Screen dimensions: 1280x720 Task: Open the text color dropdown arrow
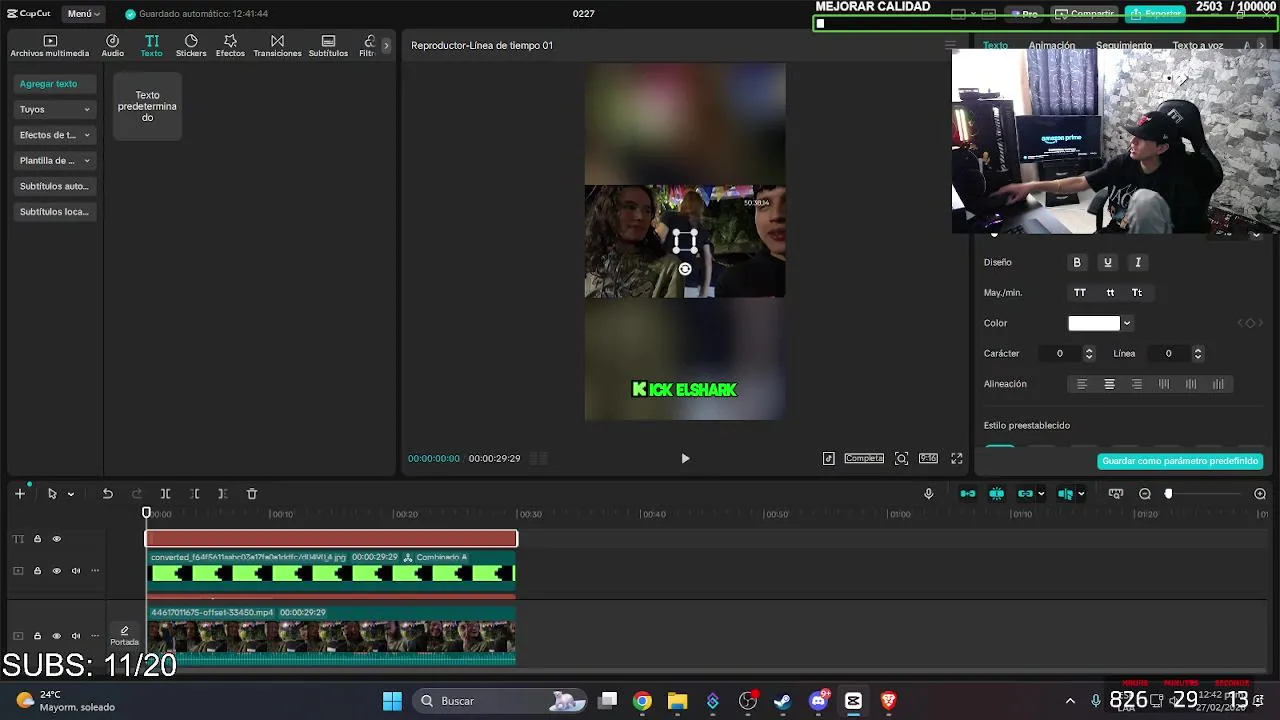pos(1127,323)
